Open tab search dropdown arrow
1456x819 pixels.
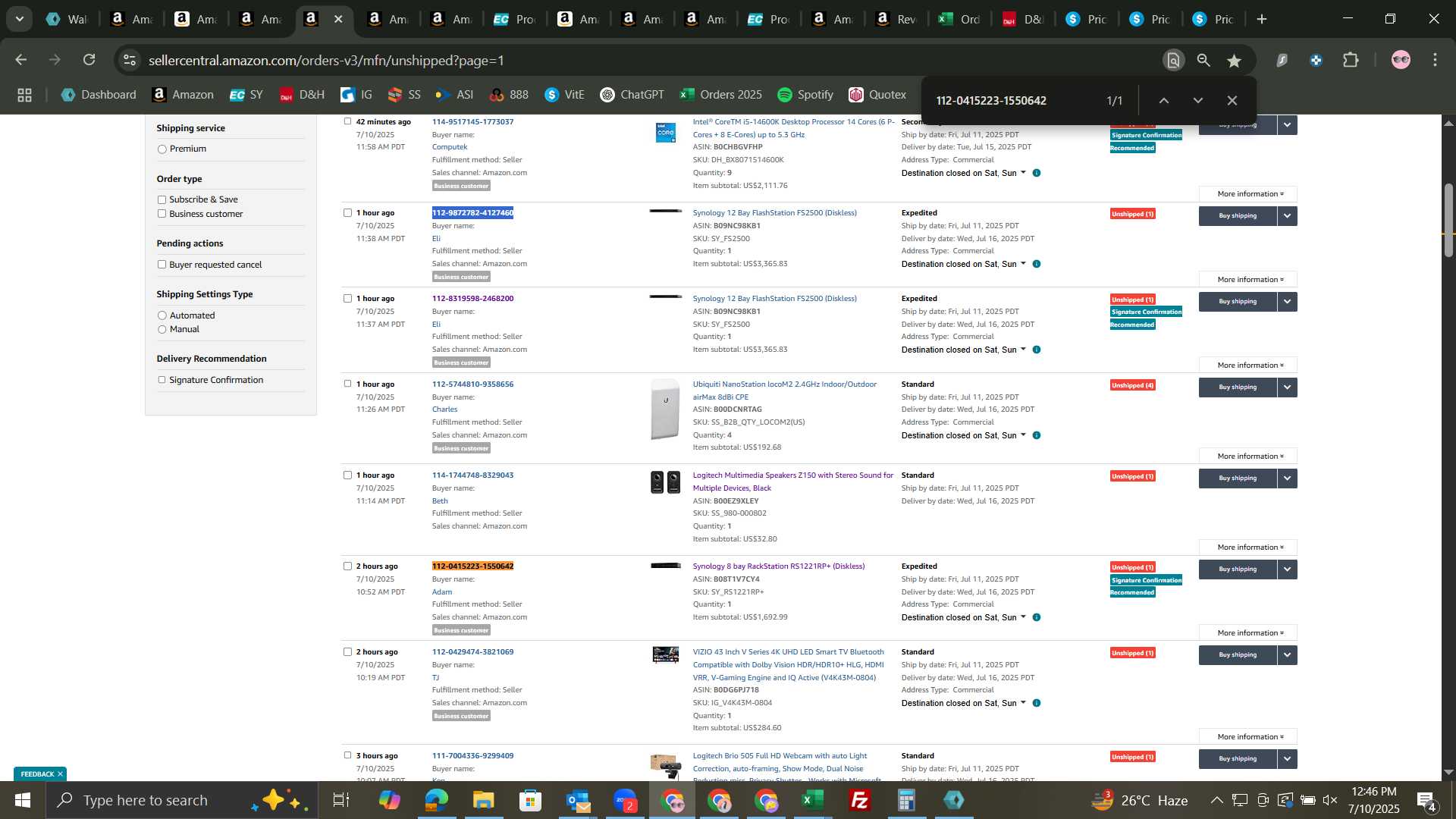(x=19, y=19)
